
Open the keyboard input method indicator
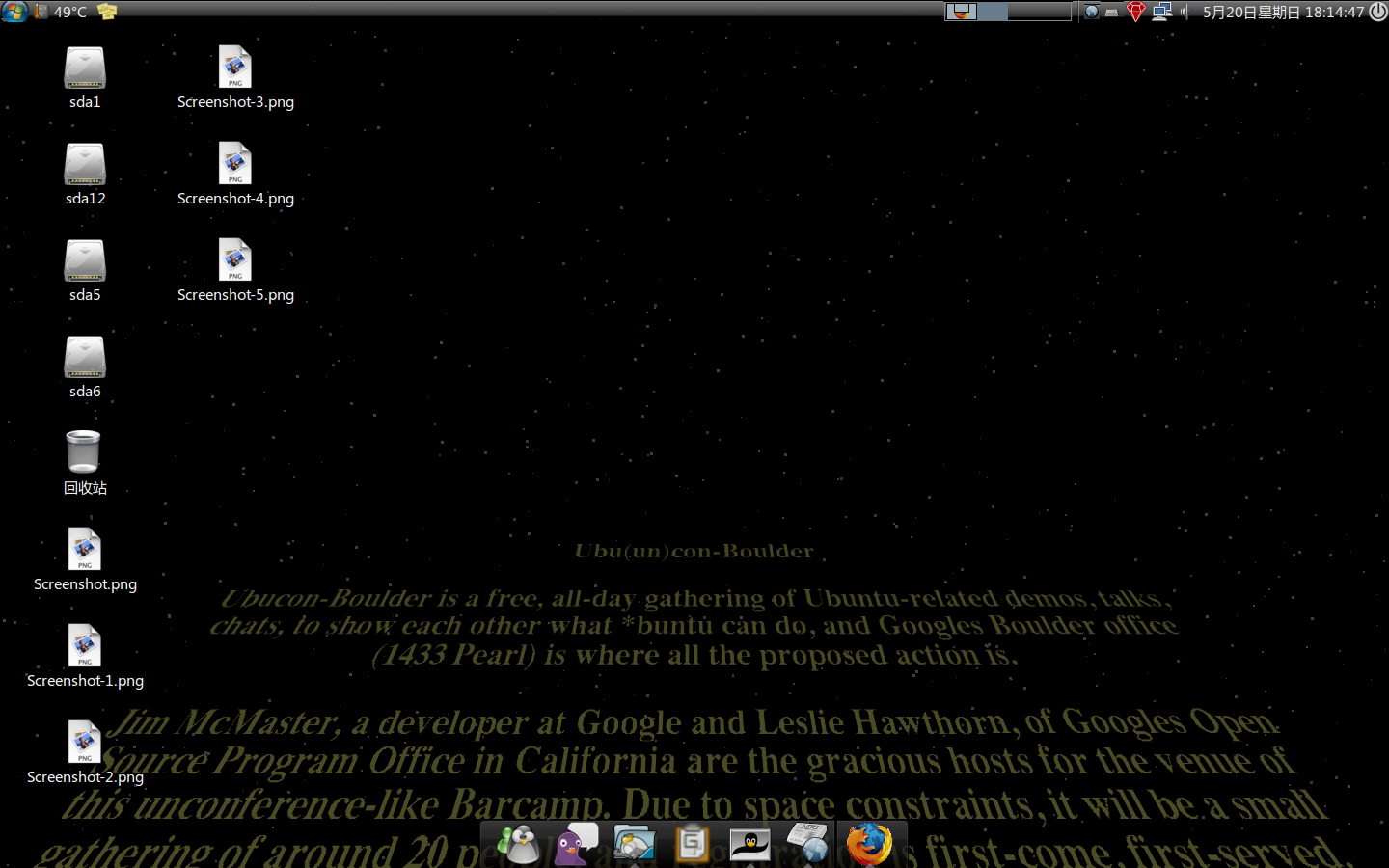pyautogui.click(x=1112, y=13)
